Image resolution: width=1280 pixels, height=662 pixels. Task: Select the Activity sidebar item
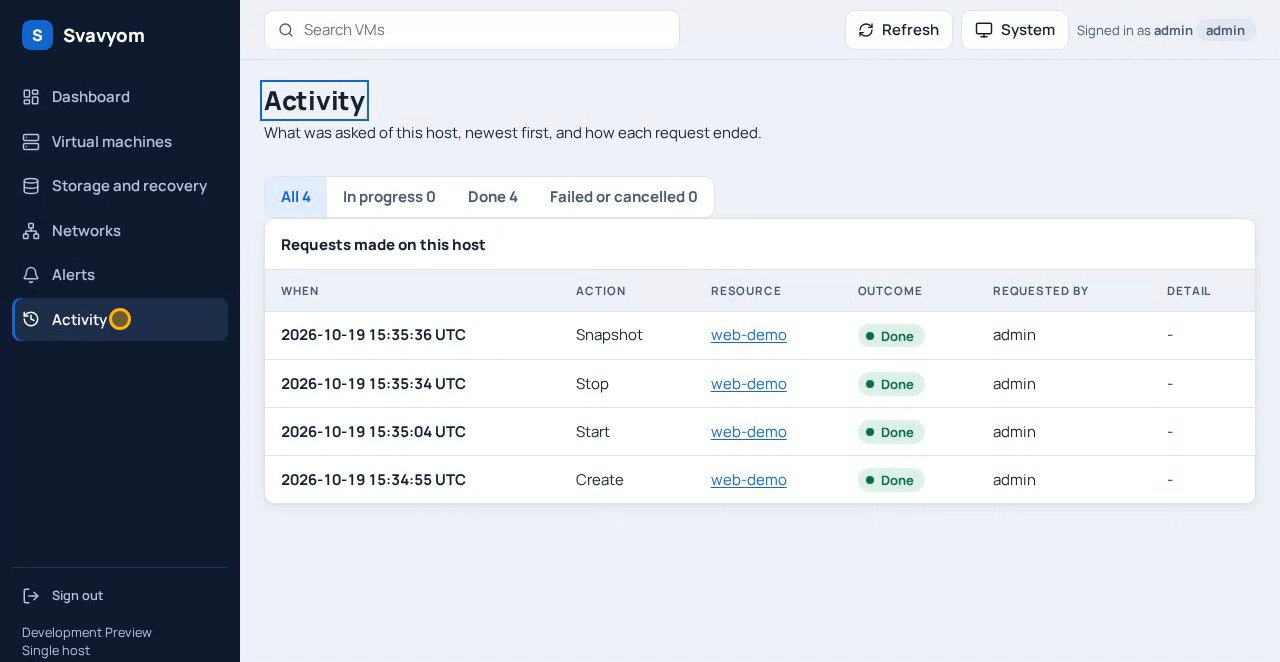[120, 319]
